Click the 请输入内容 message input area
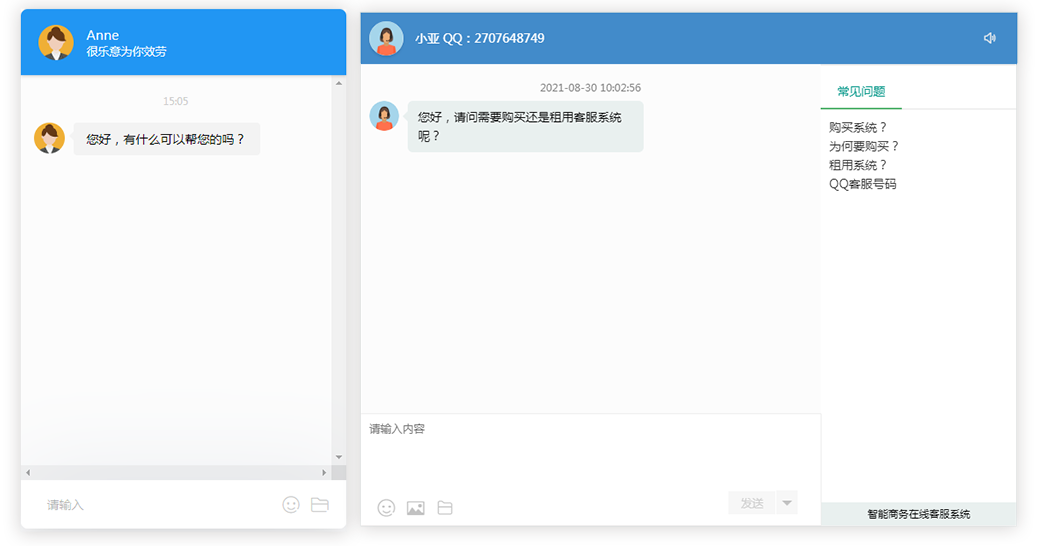 coord(590,451)
